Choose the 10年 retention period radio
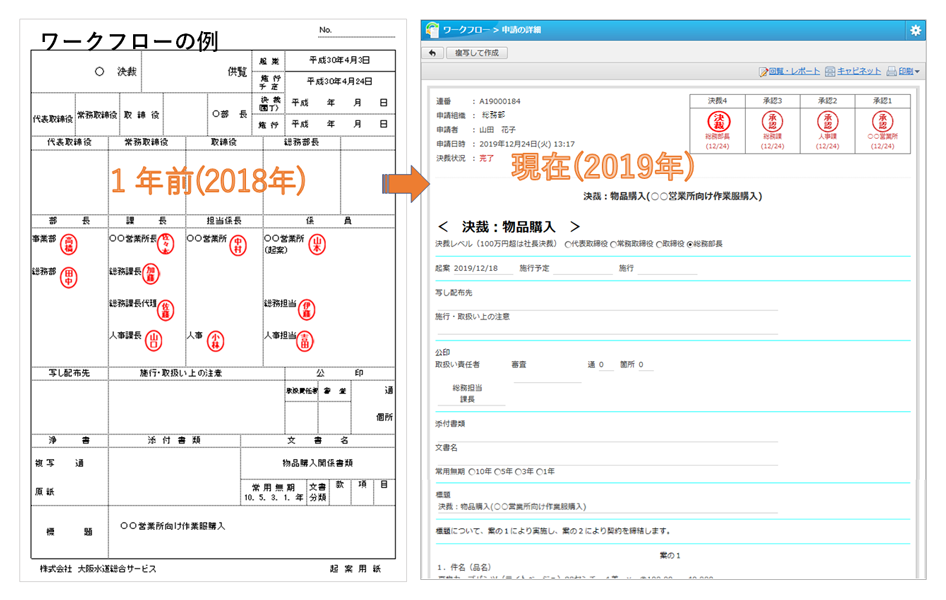 coord(472,472)
